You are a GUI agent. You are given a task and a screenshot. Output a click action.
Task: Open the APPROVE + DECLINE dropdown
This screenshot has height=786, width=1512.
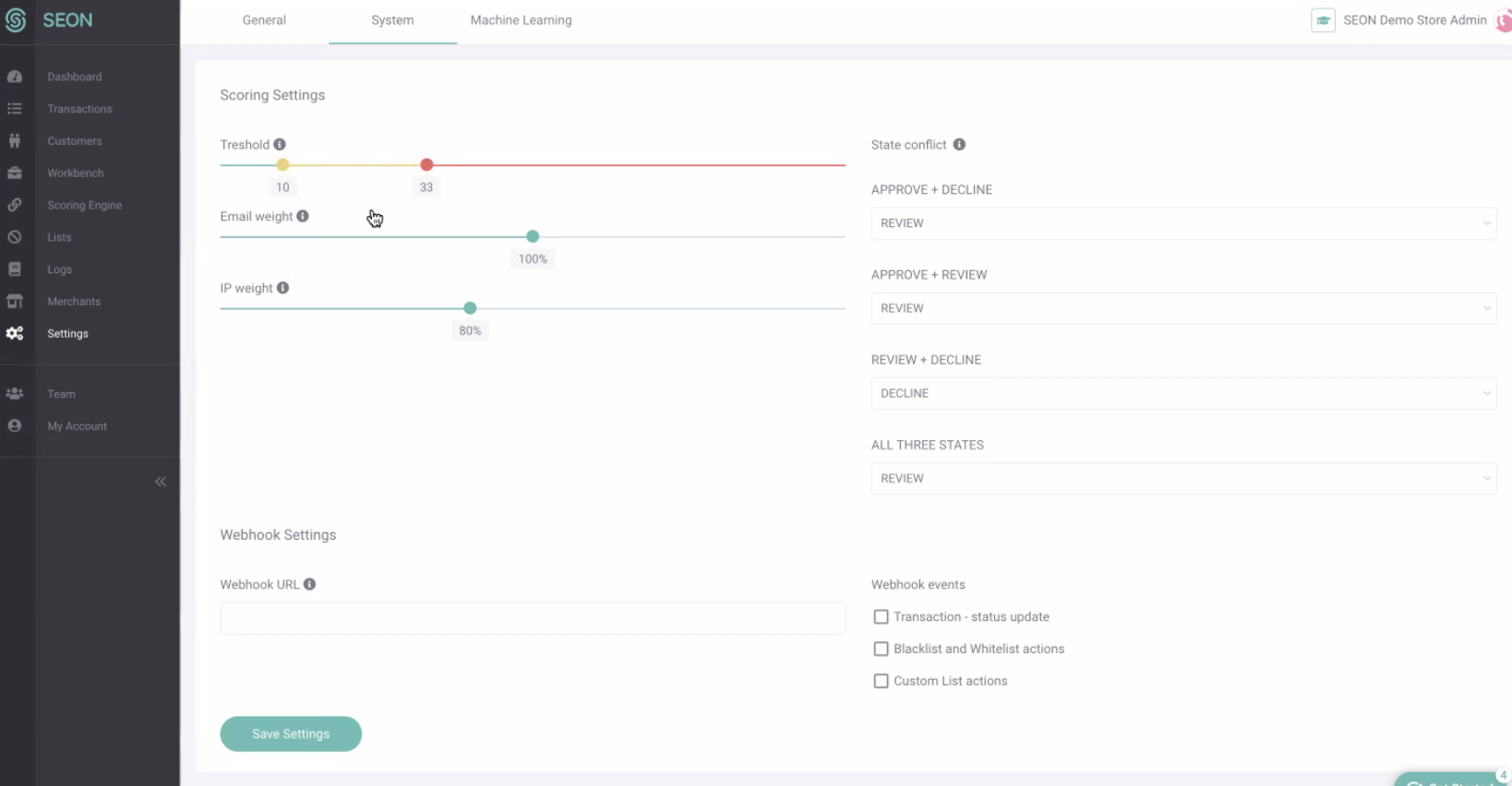point(1183,223)
